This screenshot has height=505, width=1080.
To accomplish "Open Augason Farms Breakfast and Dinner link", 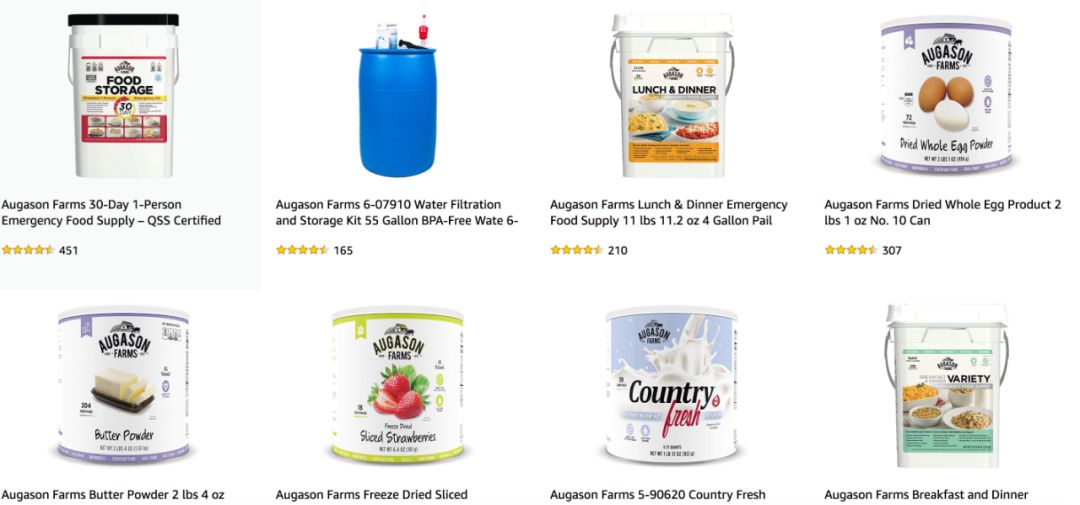I will tap(926, 495).
